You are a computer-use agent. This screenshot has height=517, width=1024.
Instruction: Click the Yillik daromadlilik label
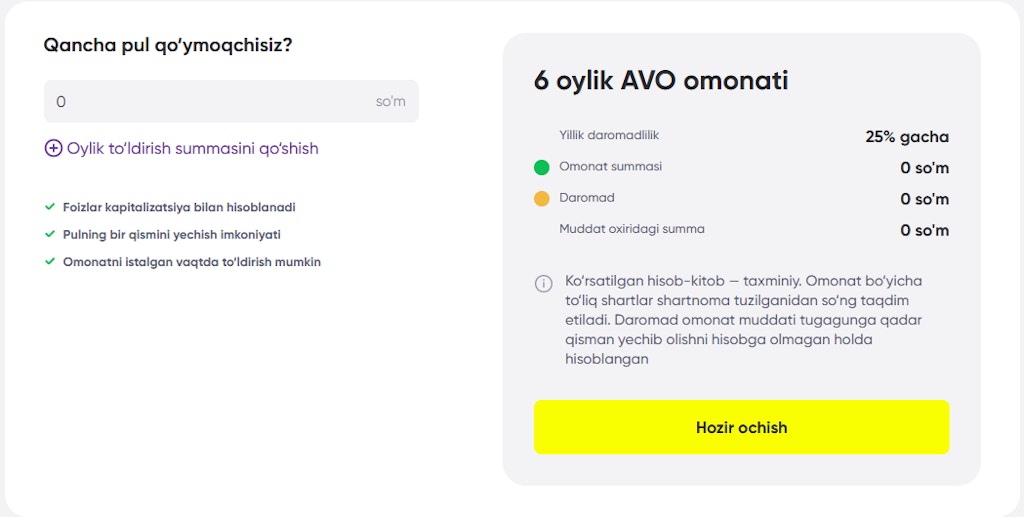coord(609,135)
